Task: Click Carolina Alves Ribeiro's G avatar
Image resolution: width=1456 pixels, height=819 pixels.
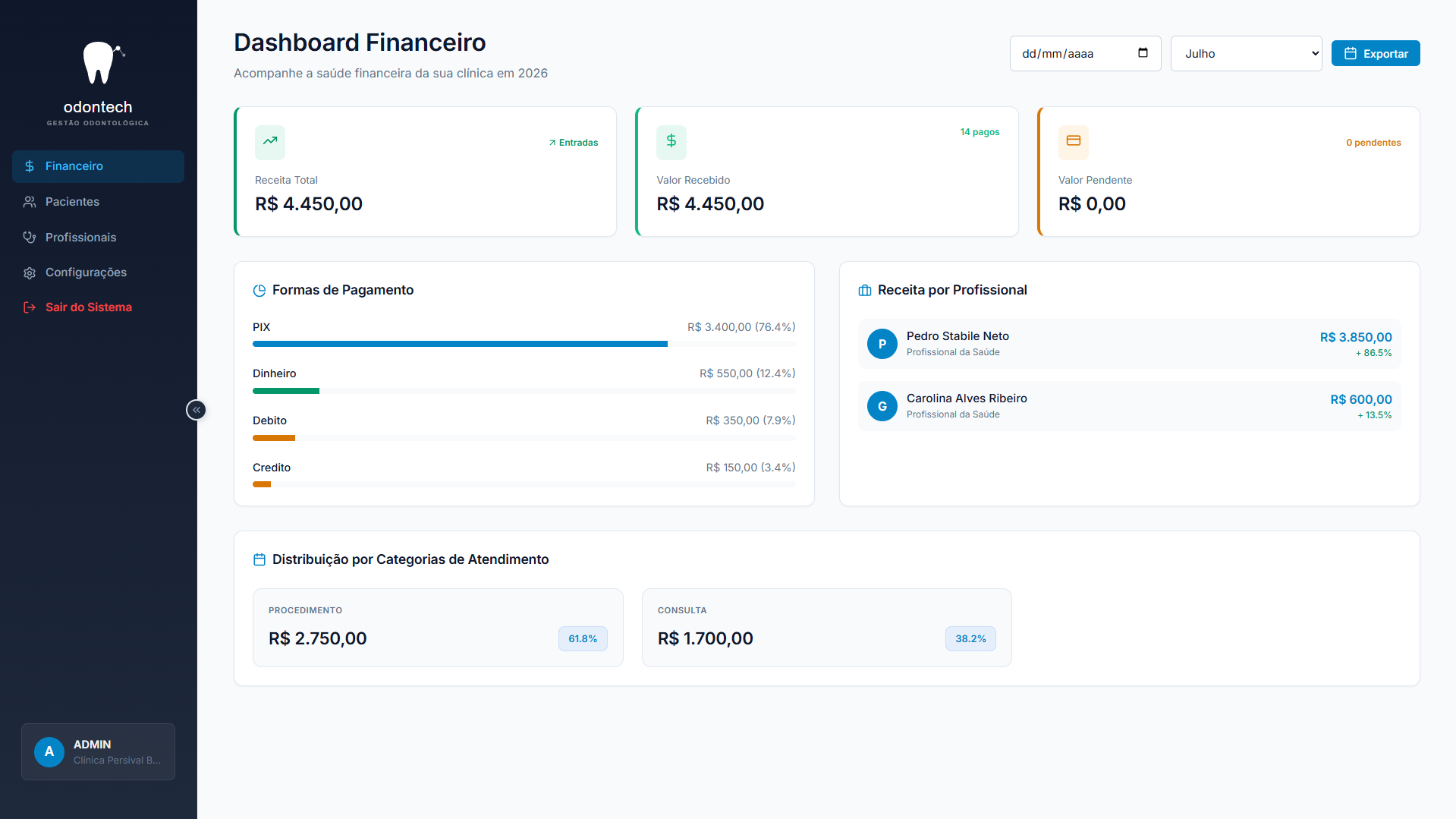Action: (x=882, y=406)
